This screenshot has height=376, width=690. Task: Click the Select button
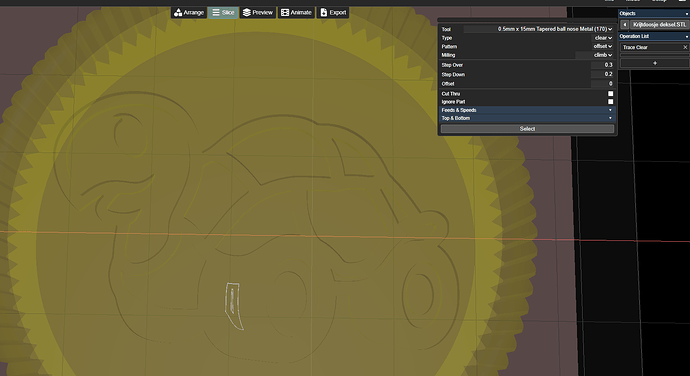527,129
